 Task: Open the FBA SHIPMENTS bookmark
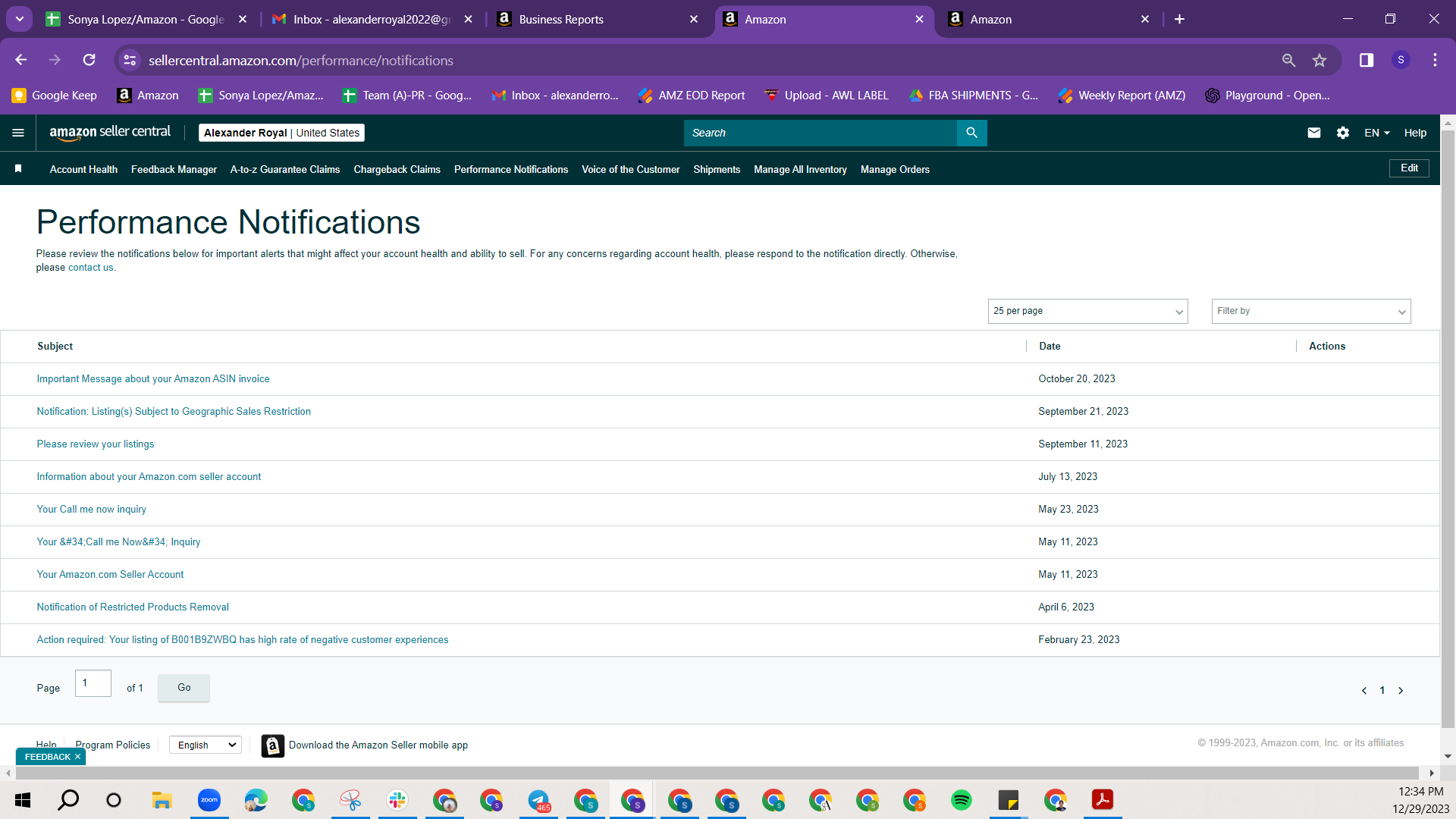click(x=974, y=96)
